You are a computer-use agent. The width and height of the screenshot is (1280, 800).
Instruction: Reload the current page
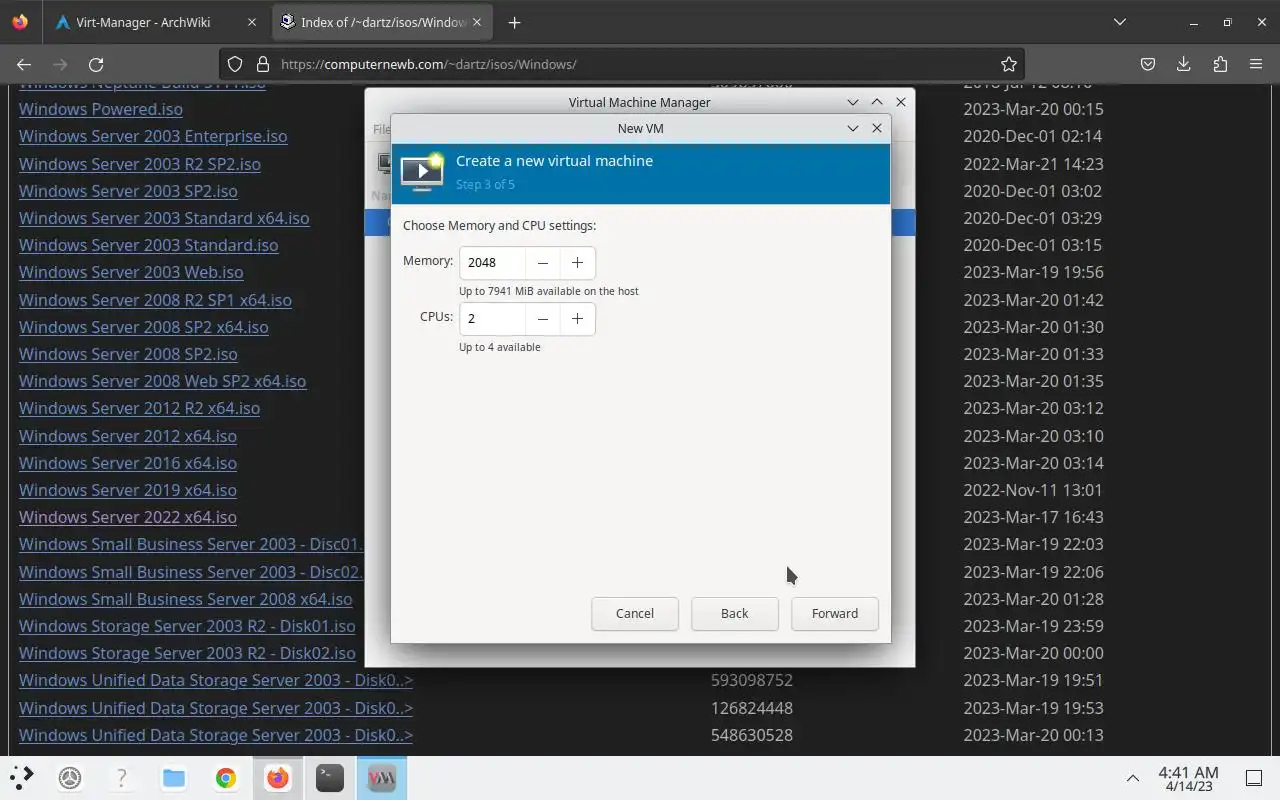click(96, 64)
